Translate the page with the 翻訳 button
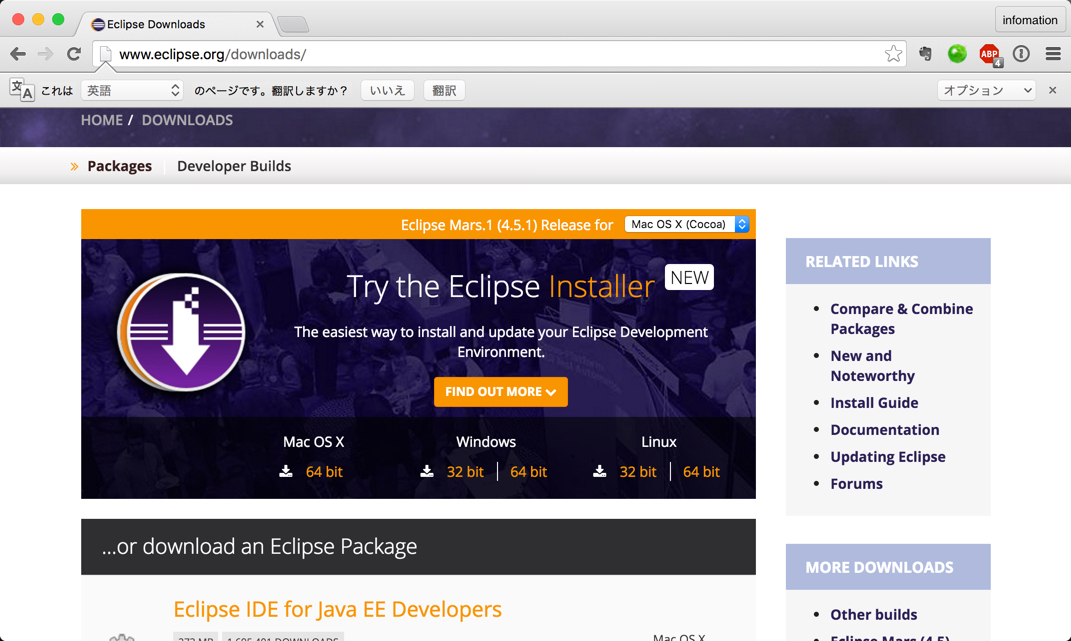 [x=444, y=90]
